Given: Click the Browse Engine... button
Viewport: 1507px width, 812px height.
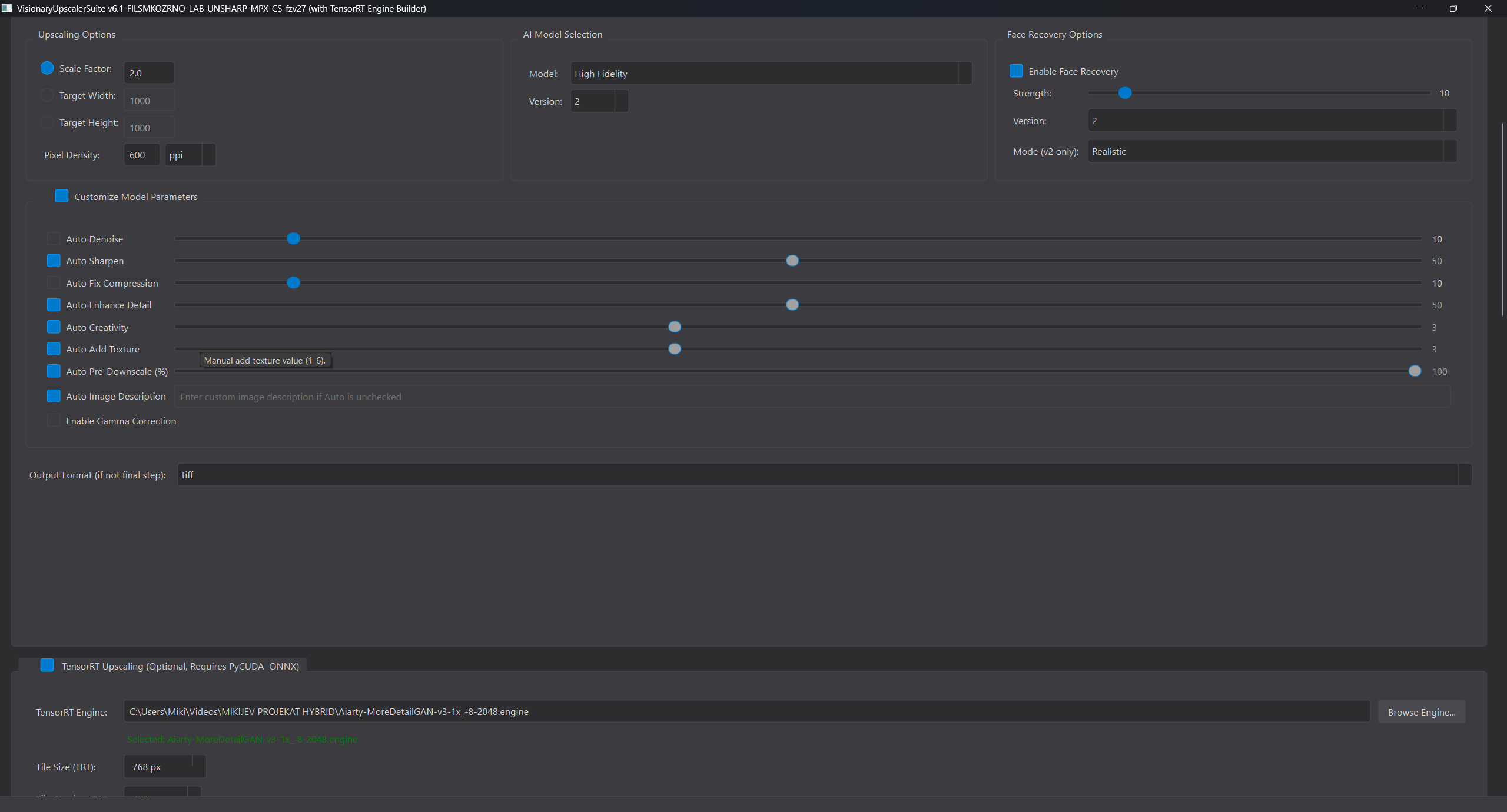Looking at the screenshot, I should [1422, 712].
